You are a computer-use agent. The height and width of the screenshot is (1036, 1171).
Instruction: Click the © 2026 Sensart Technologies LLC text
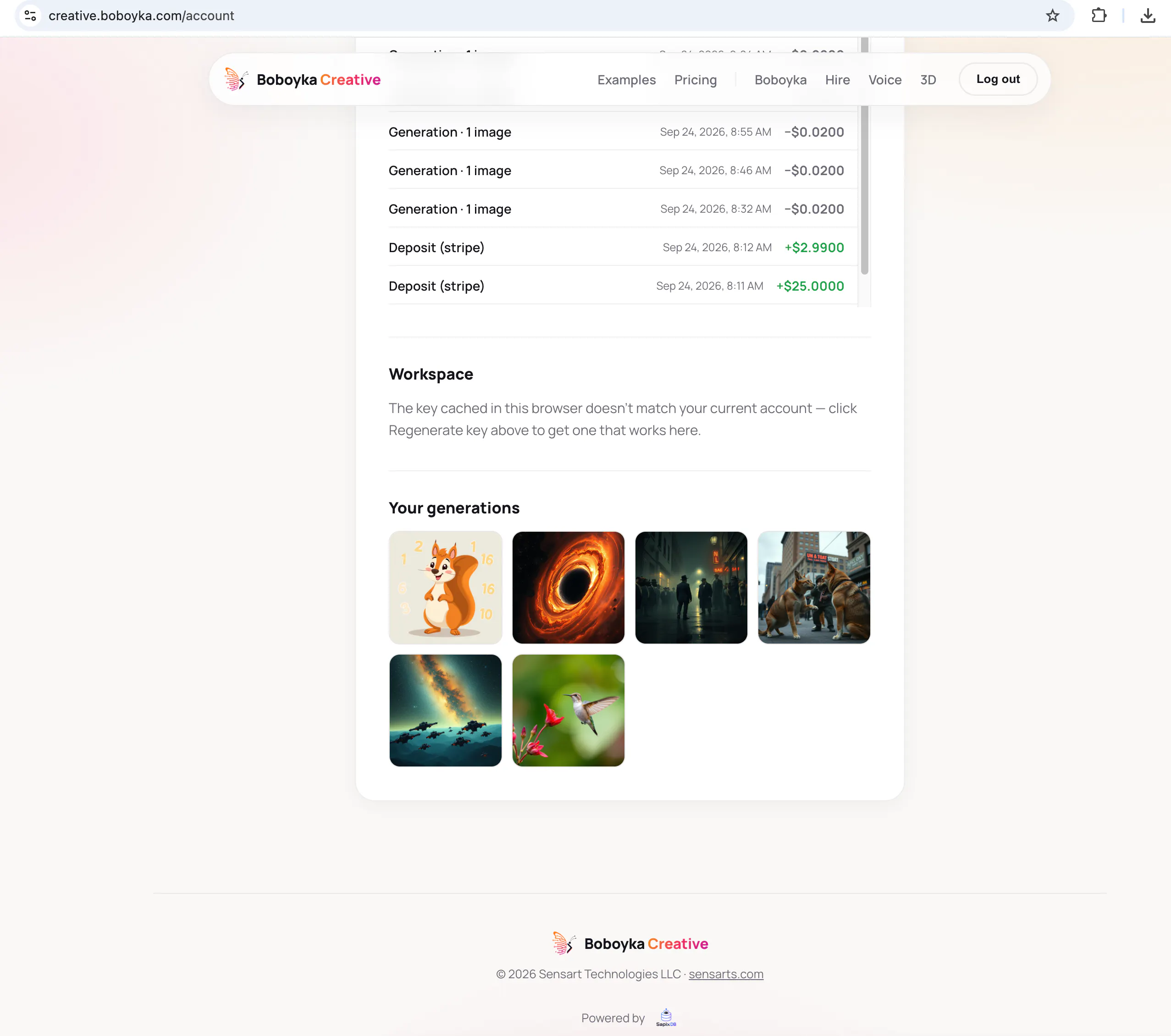588,974
